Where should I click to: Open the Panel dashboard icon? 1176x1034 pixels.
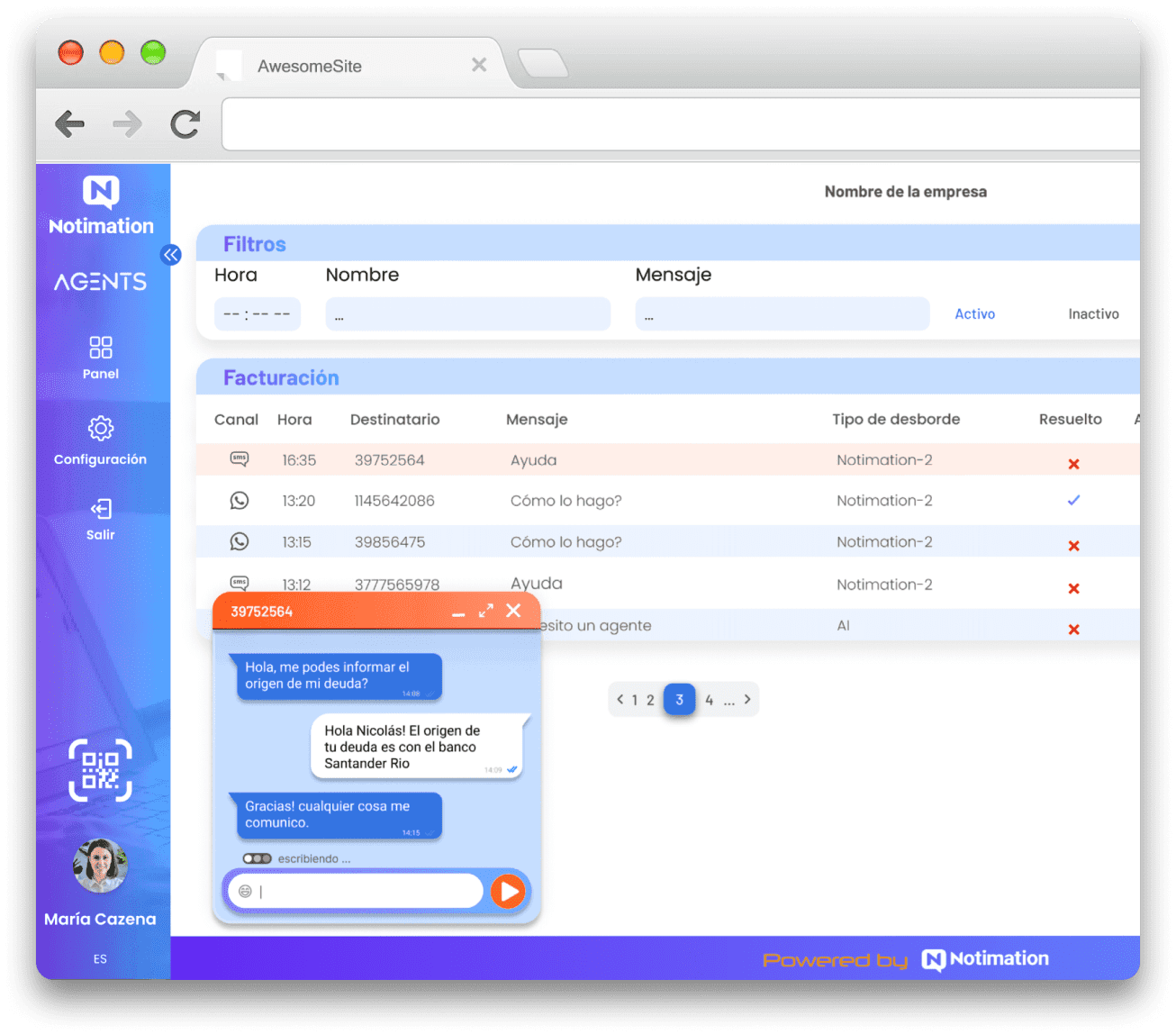100,348
